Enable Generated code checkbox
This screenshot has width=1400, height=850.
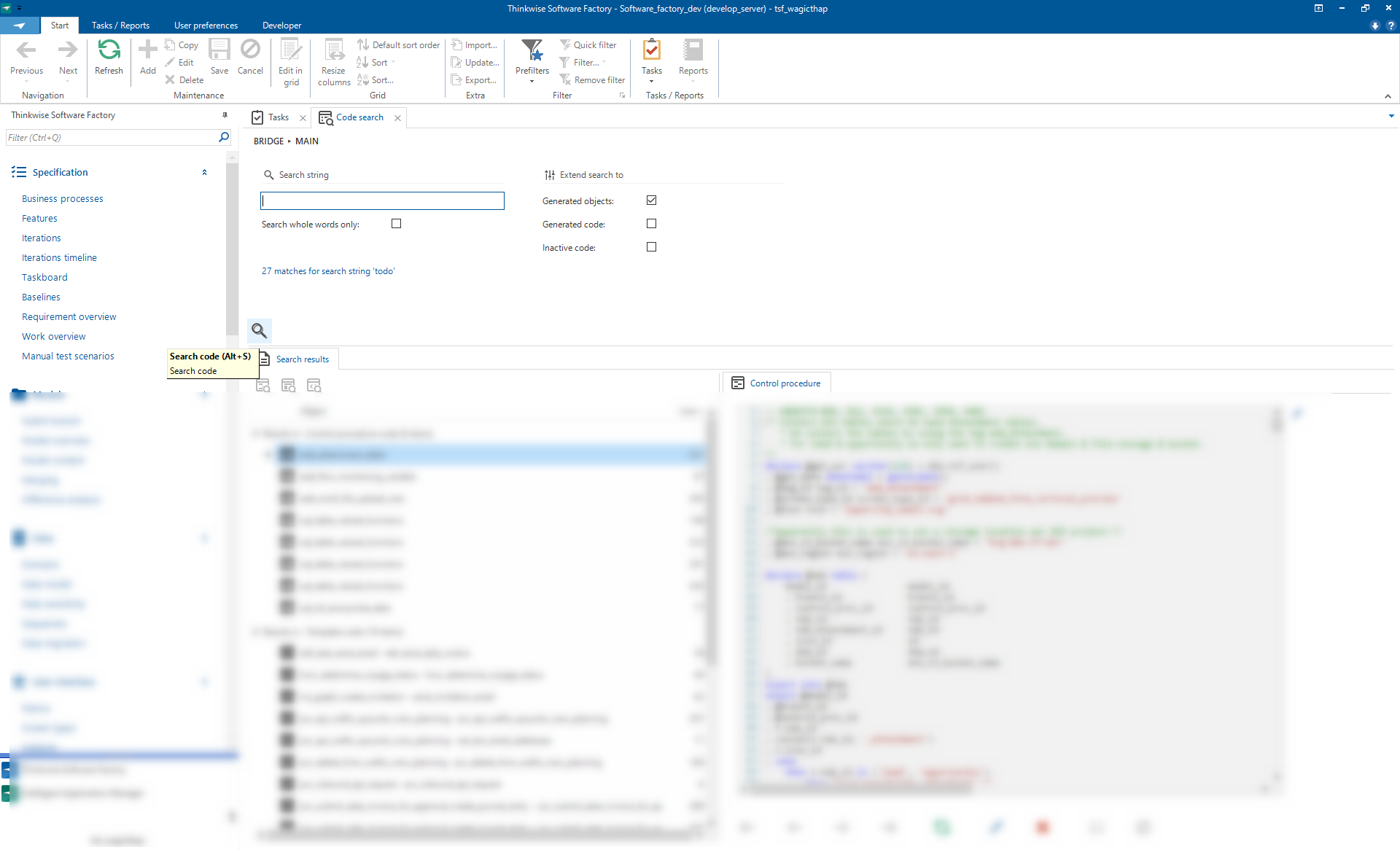[651, 224]
